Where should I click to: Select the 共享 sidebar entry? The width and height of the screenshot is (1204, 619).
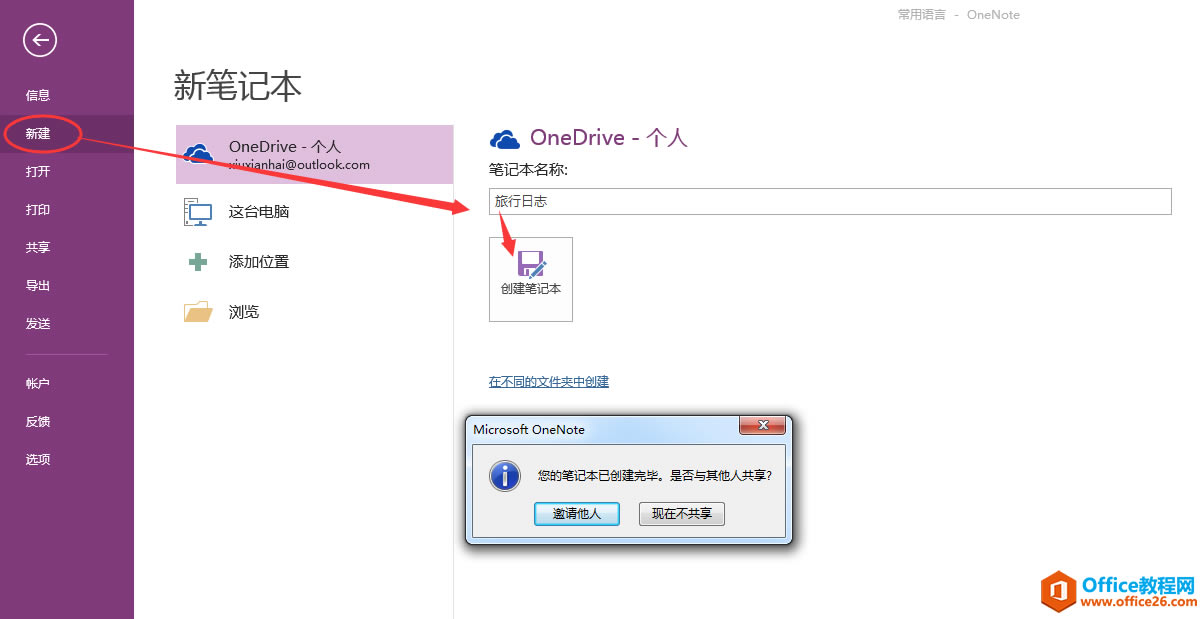(37, 247)
